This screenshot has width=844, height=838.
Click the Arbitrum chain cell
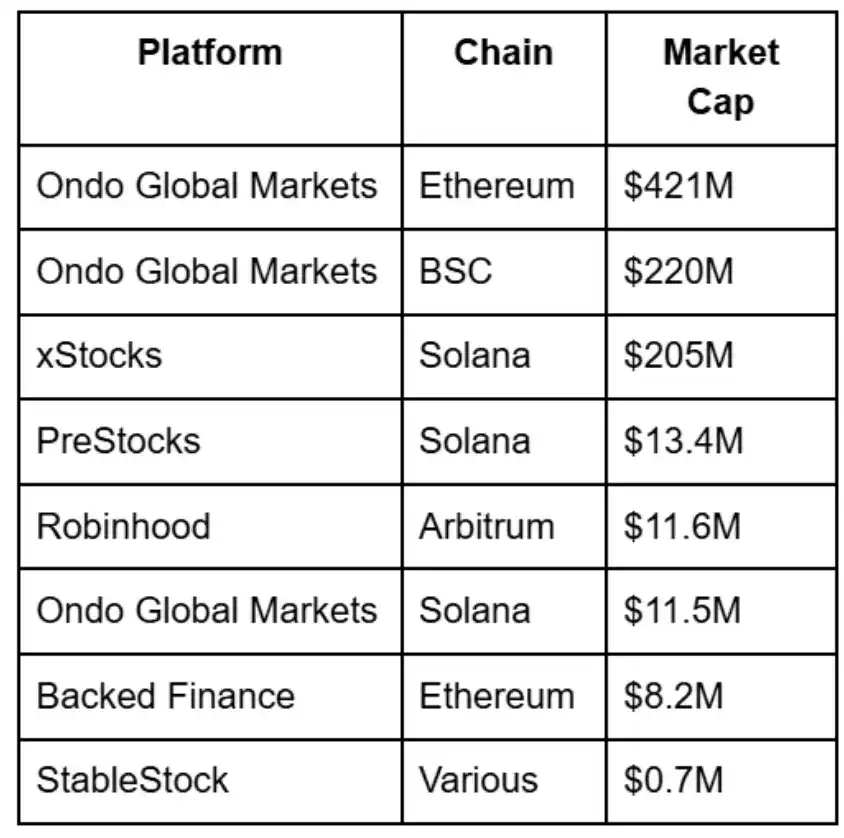click(x=486, y=526)
